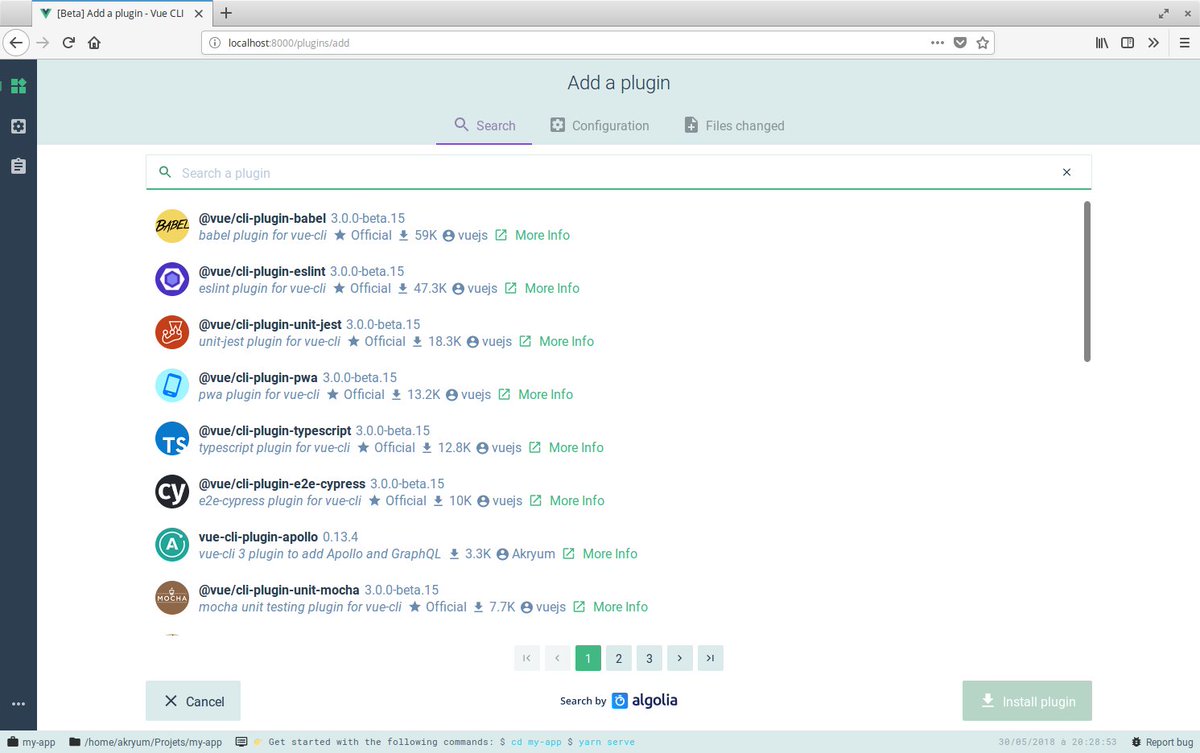Open More Info for cli-plugin-typescript

(x=565, y=447)
